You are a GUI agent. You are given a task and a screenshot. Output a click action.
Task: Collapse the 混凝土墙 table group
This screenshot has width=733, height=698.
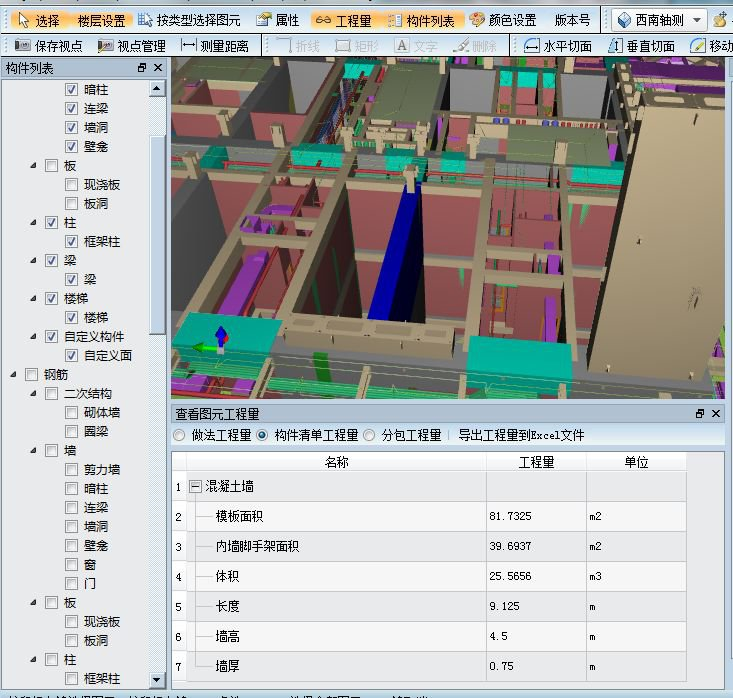pos(195,487)
